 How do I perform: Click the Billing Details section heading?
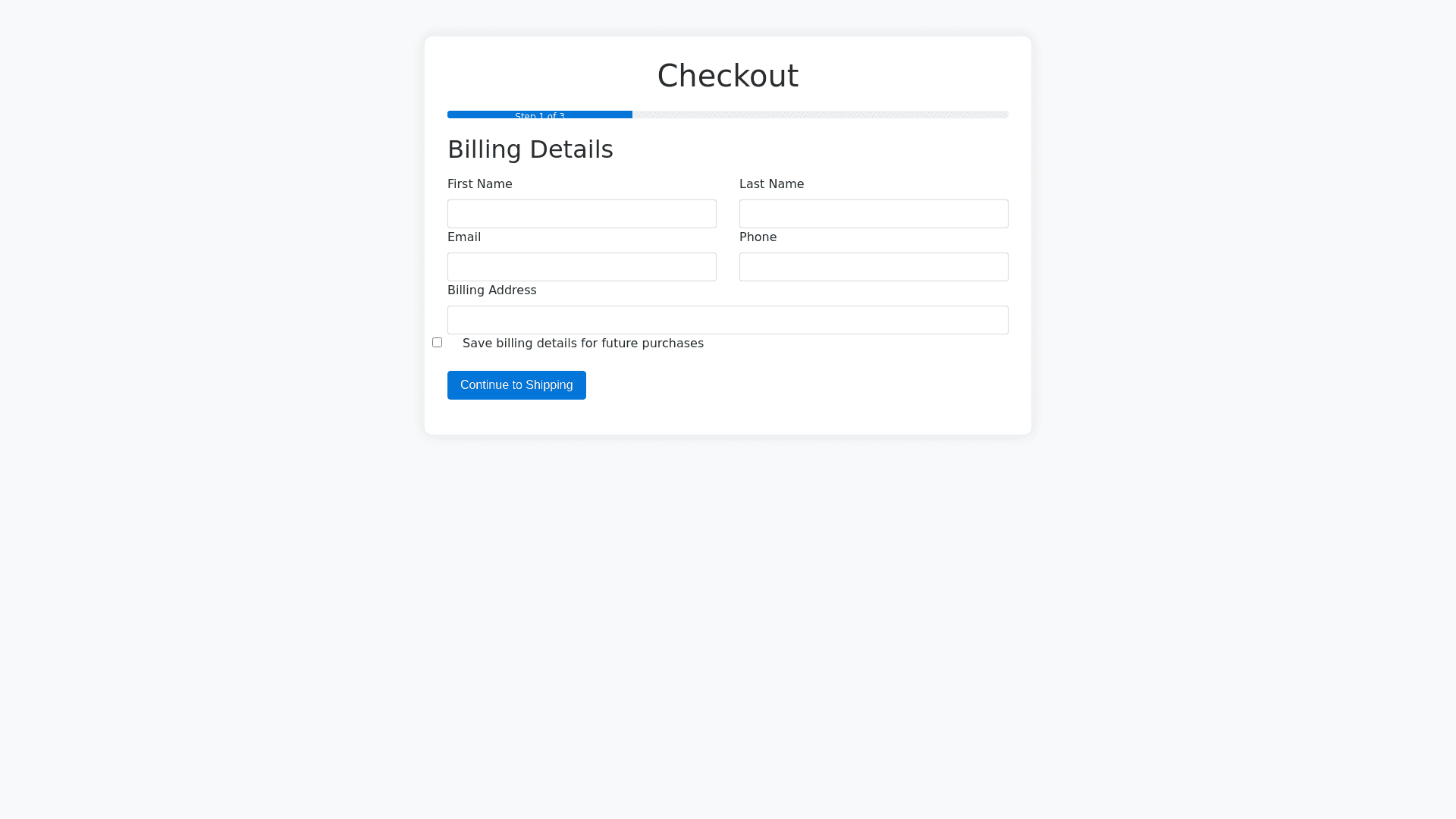coord(530,149)
